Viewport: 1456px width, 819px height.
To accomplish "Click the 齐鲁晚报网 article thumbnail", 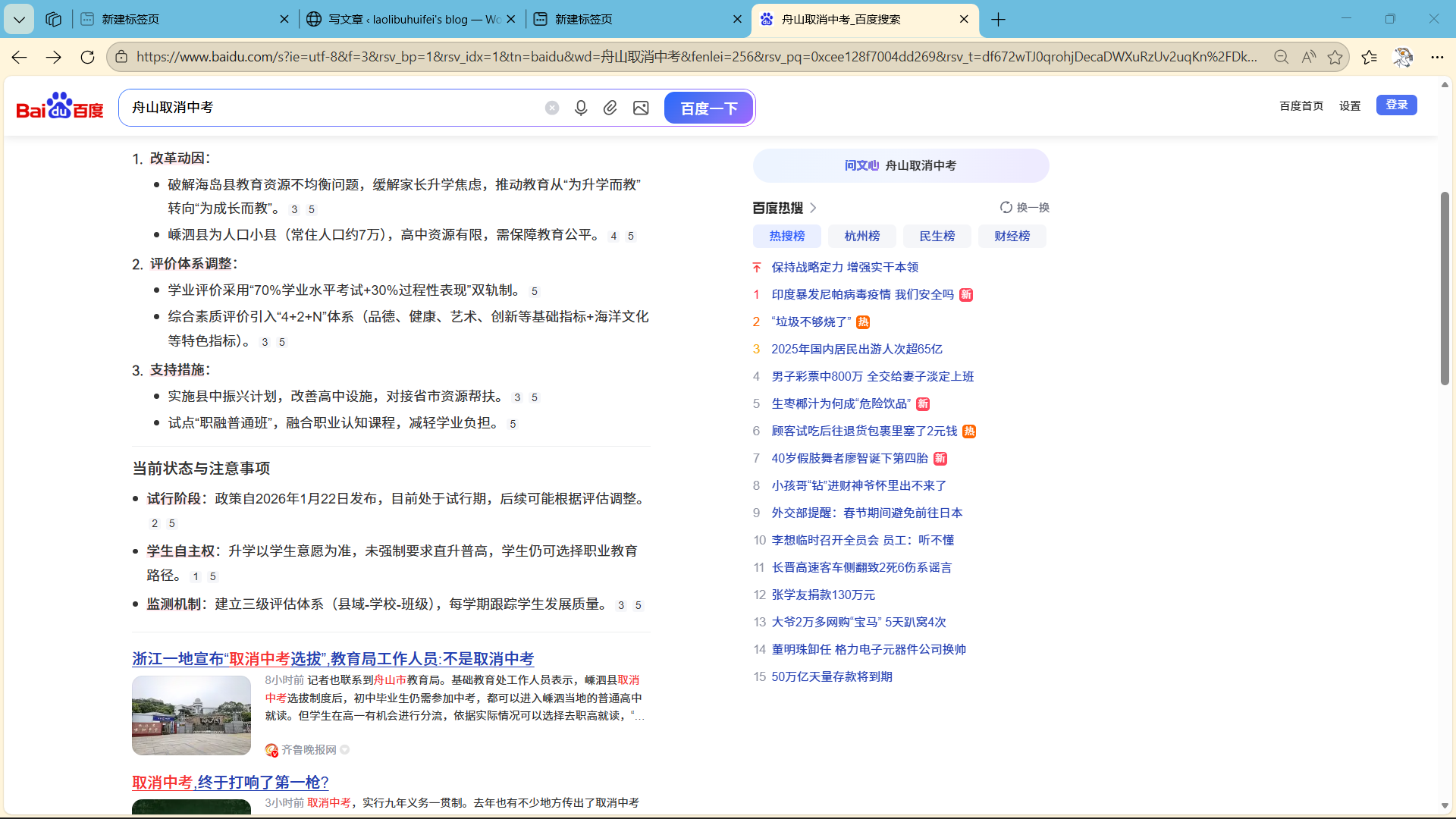I will point(191,714).
